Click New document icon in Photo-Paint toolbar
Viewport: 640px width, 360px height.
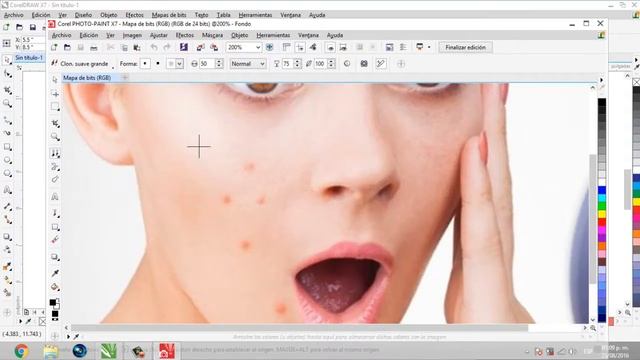pos(54,47)
